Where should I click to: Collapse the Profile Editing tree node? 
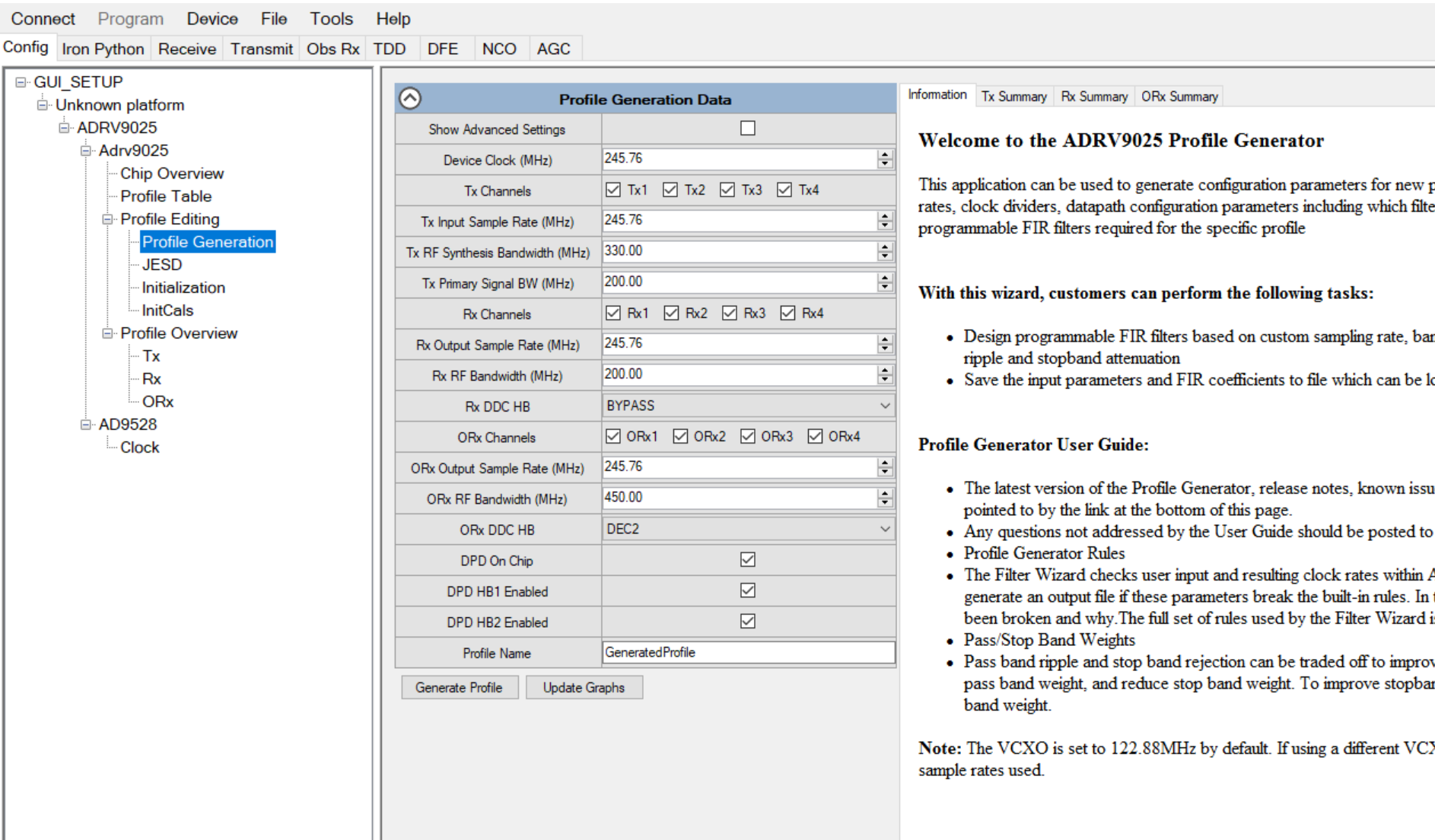pyautogui.click(x=108, y=219)
